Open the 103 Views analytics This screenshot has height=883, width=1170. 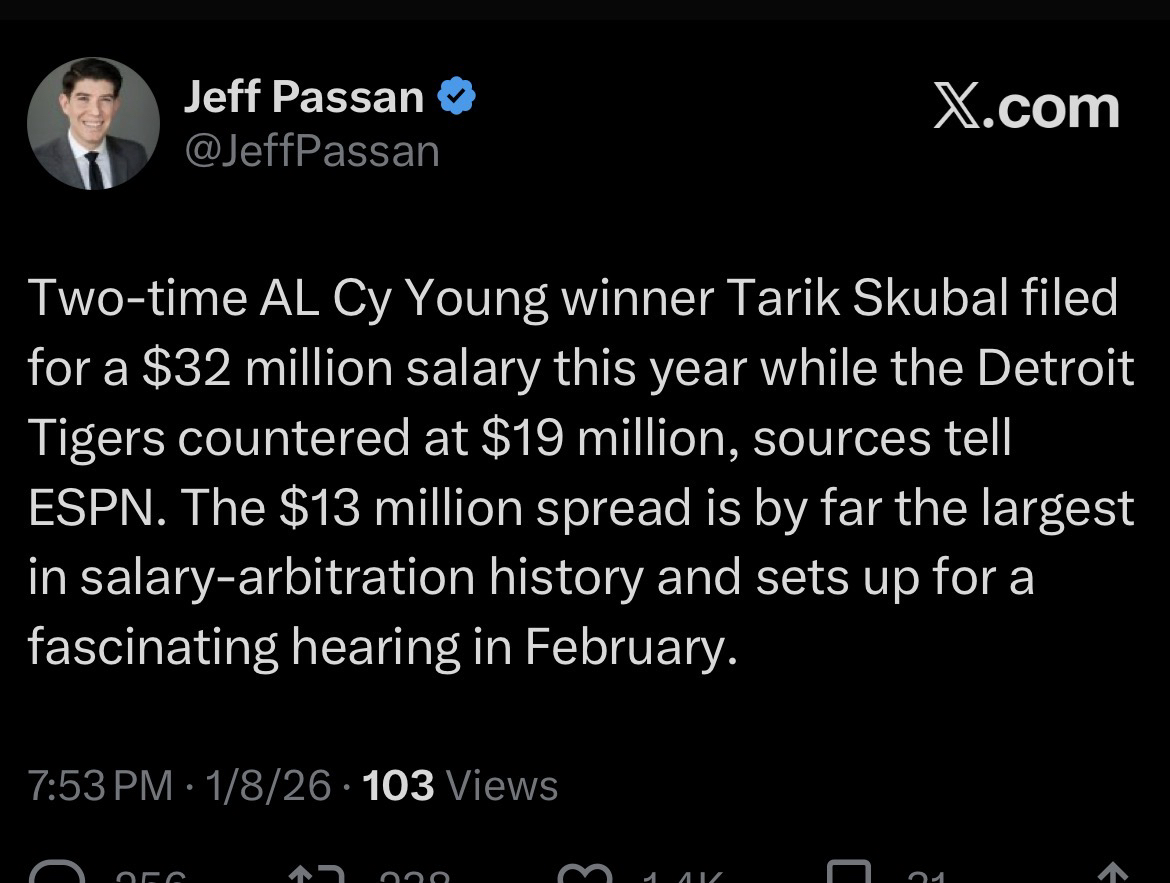459,785
